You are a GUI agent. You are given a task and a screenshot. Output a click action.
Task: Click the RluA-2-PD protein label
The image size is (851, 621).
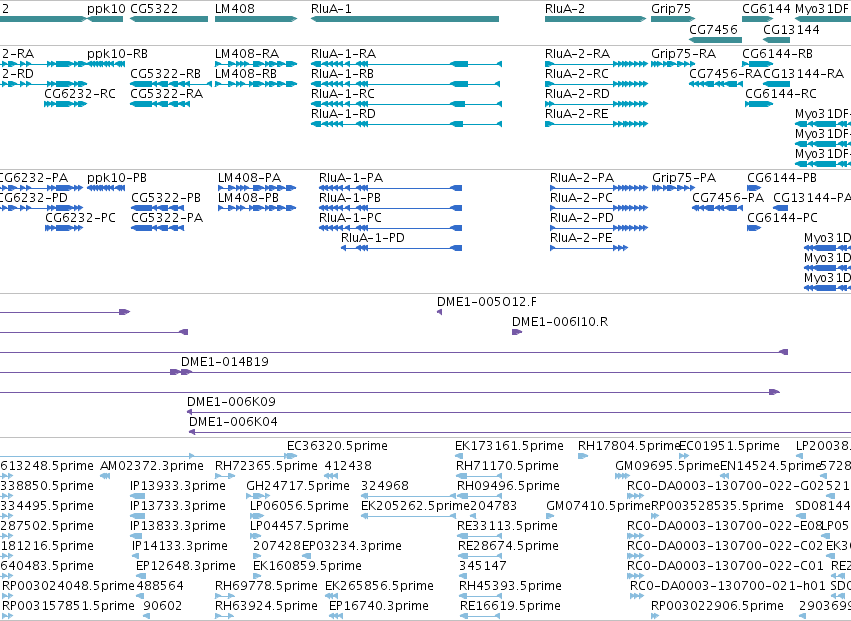(582, 218)
